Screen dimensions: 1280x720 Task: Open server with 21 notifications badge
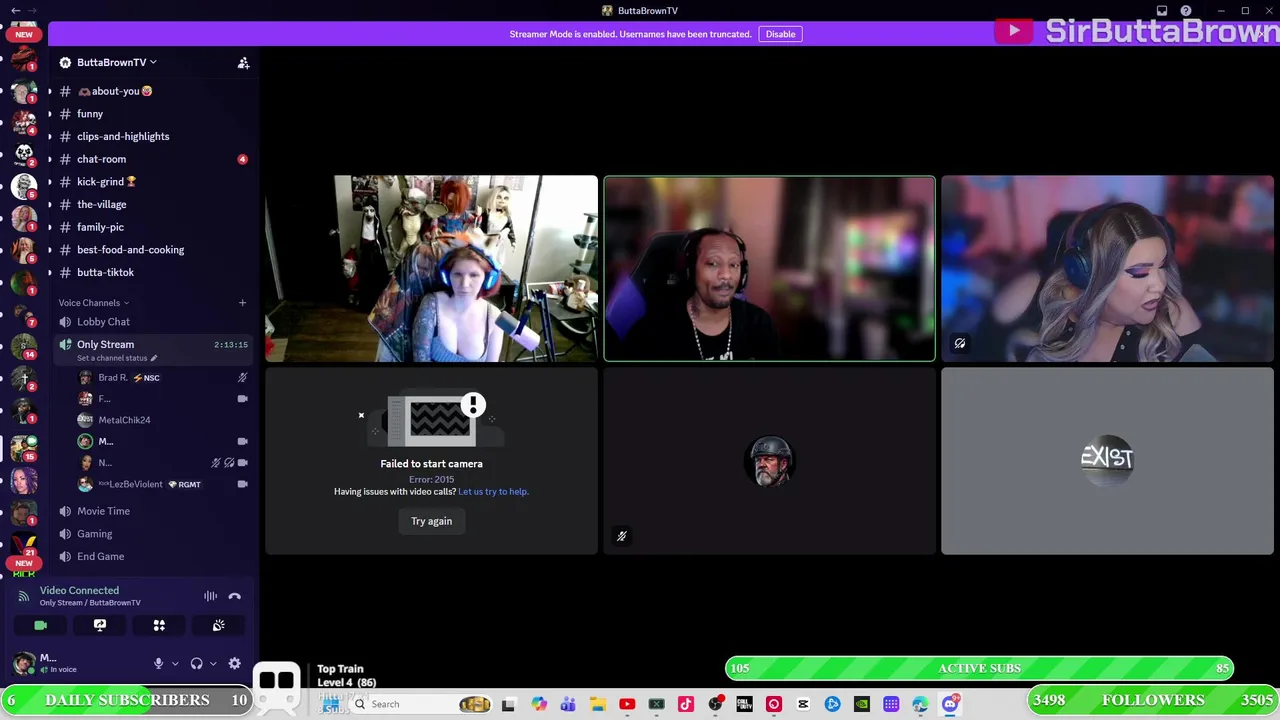coord(24,545)
